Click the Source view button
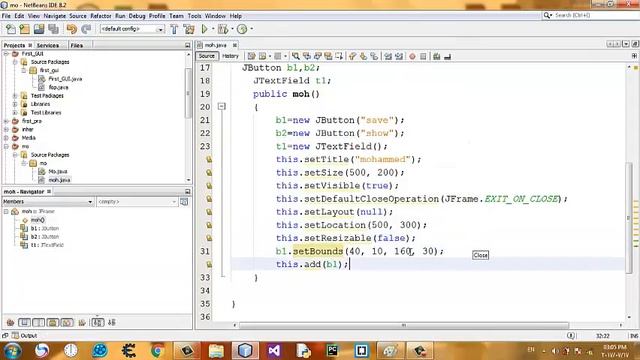The image size is (640, 360). point(207,56)
